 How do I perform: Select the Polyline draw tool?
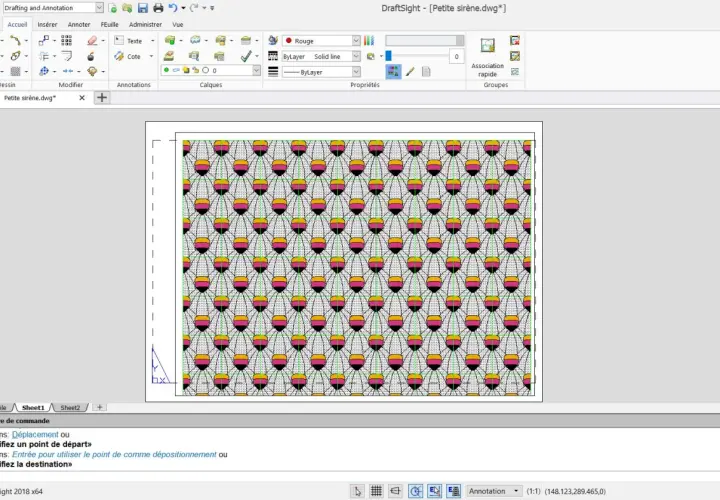point(15,40)
